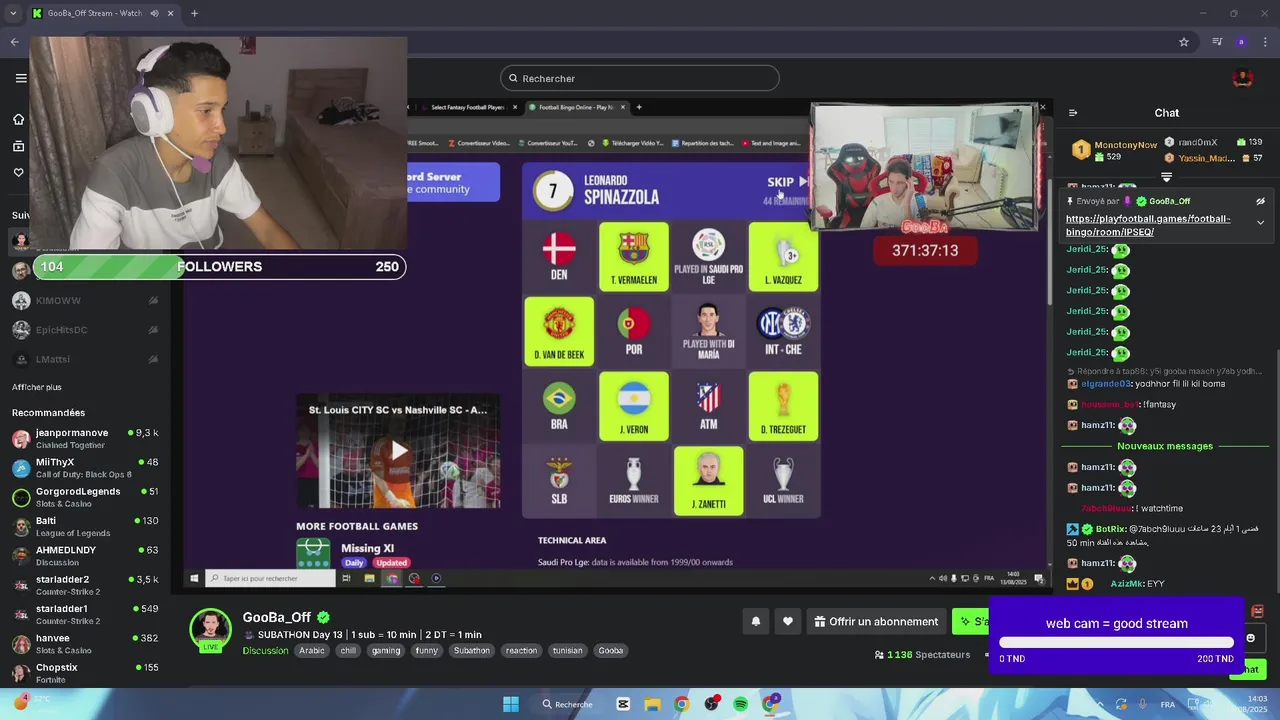Open new browser tab plus button
1280x720 pixels.
pyautogui.click(x=194, y=13)
